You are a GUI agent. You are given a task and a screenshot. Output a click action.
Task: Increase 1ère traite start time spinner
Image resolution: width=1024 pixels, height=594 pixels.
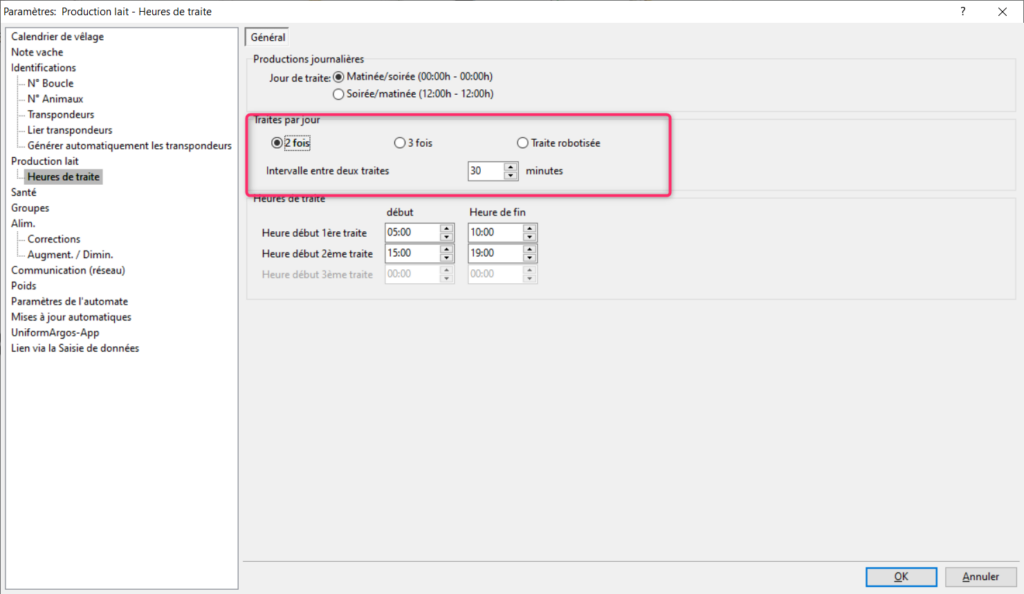[x=446, y=228]
